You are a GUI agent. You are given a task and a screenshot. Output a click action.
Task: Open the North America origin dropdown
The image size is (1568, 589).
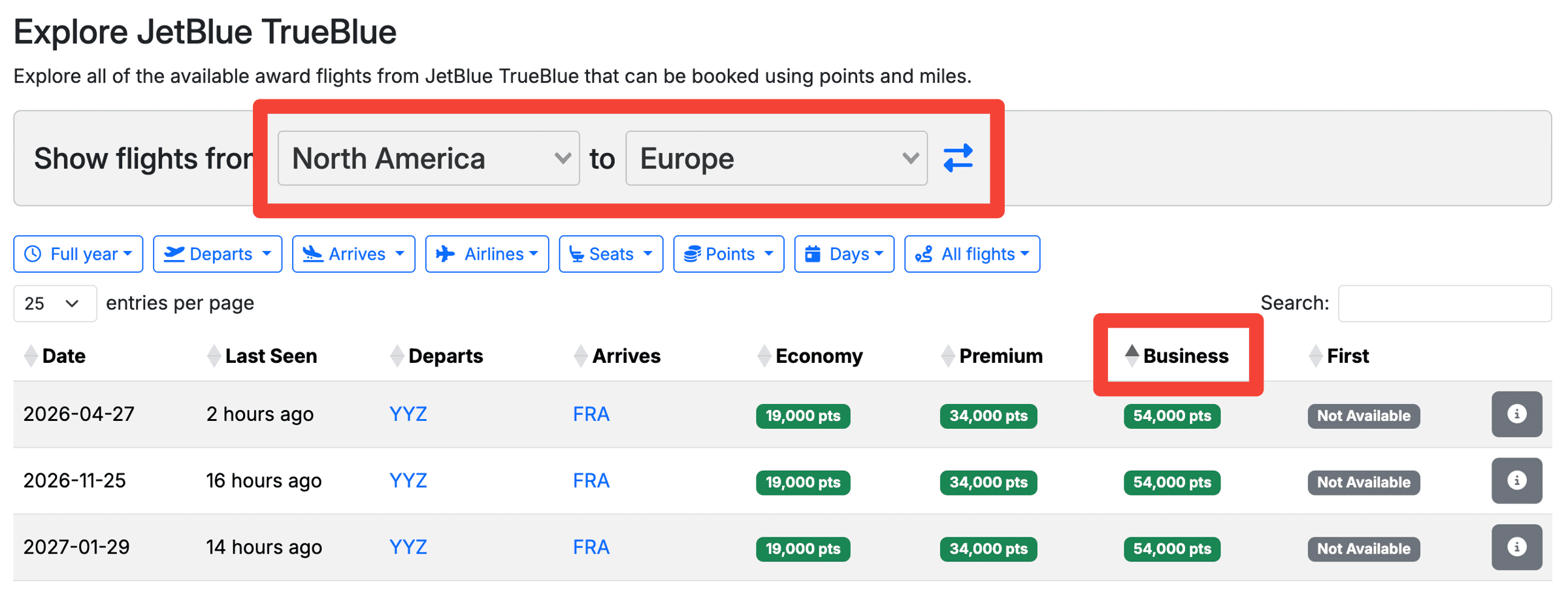click(x=428, y=158)
